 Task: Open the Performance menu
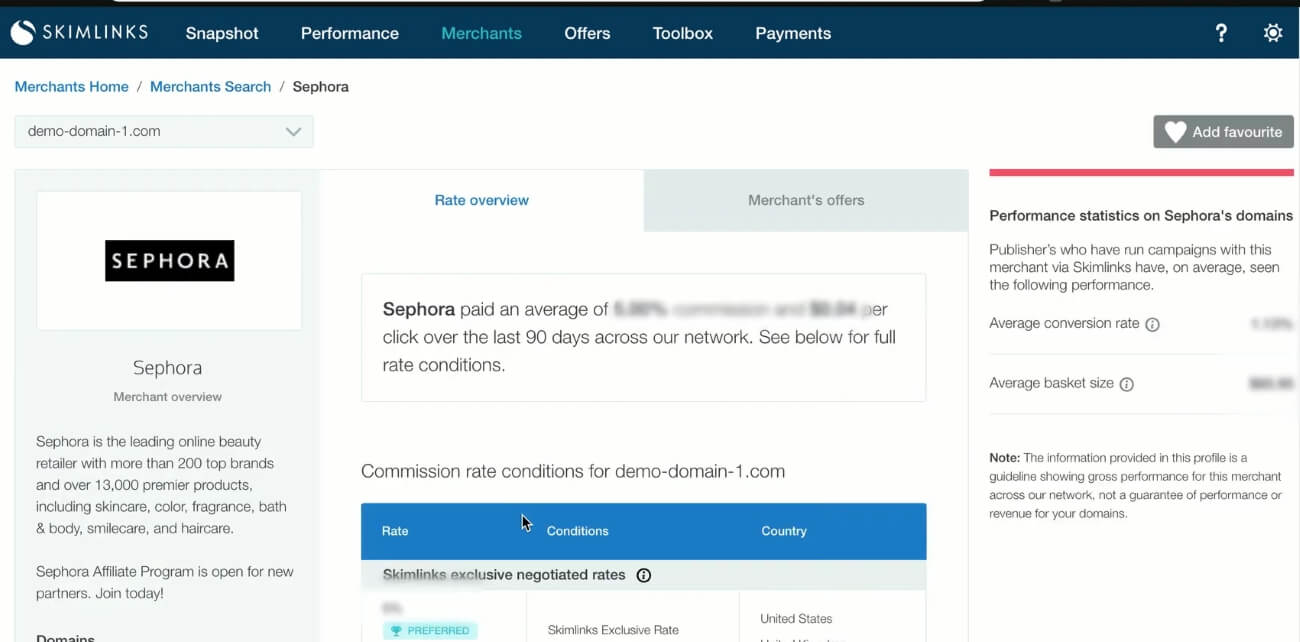pyautogui.click(x=350, y=33)
